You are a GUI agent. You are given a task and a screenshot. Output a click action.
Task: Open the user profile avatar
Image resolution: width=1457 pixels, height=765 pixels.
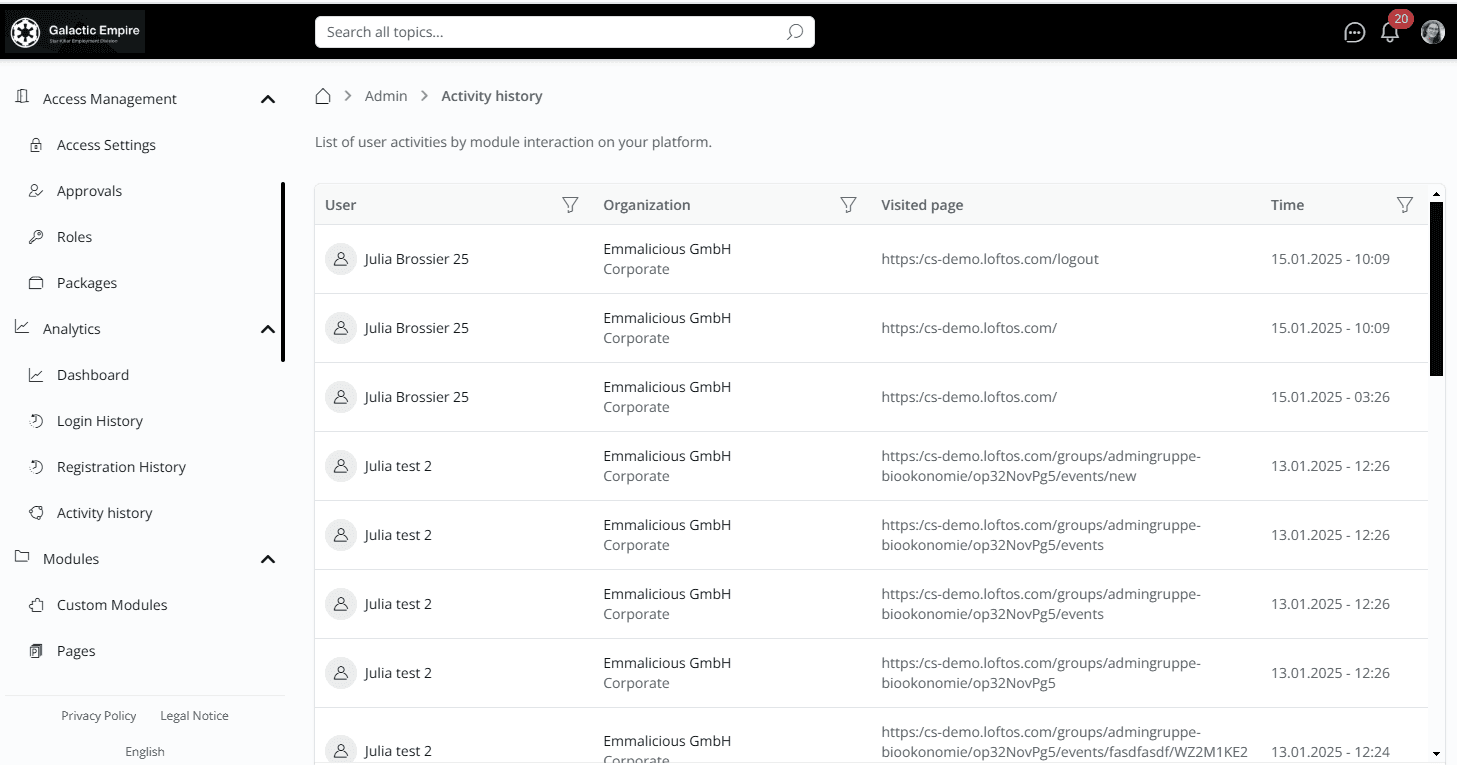pyautogui.click(x=1433, y=32)
